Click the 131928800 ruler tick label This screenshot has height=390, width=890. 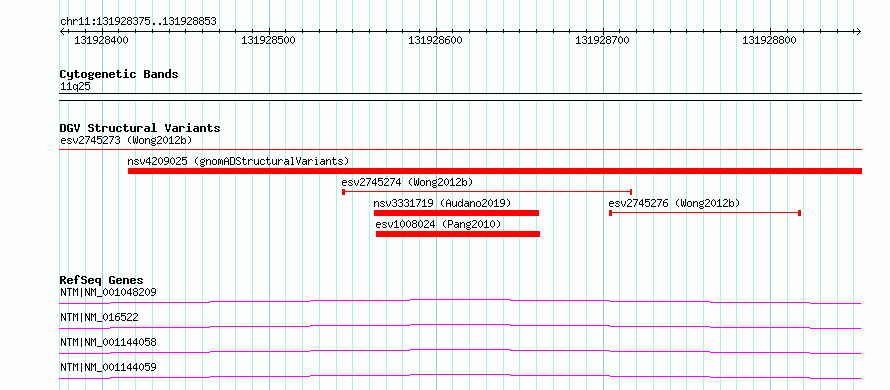click(769, 41)
